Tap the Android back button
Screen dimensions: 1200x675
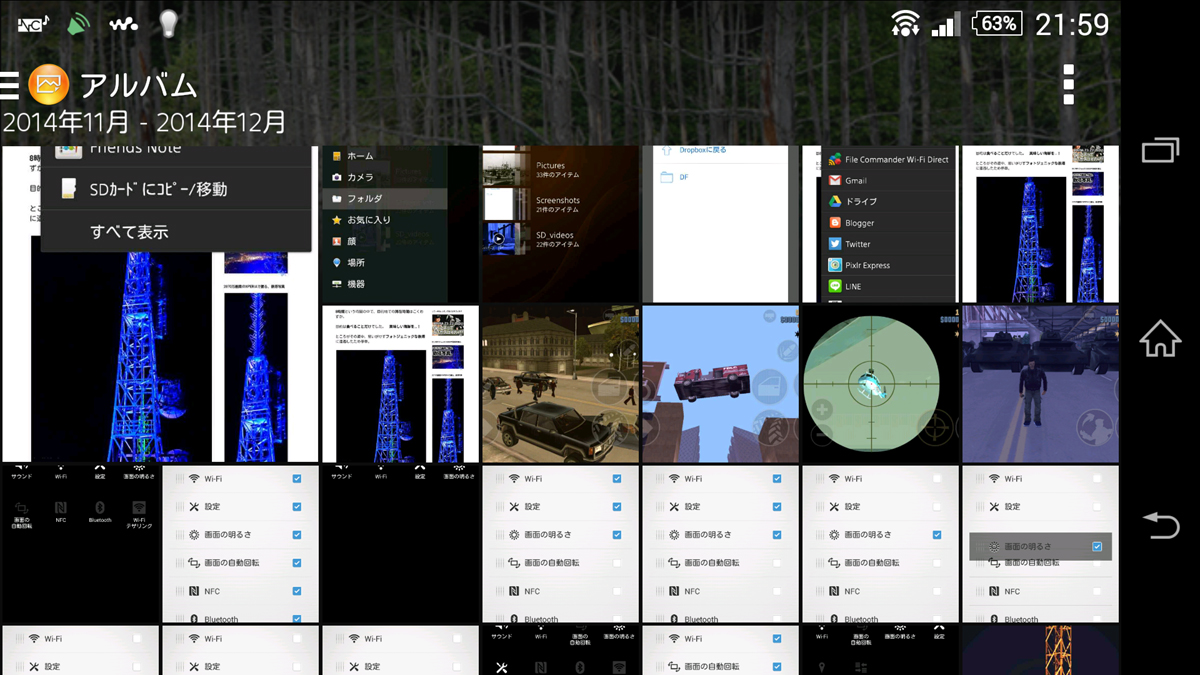(1160, 525)
